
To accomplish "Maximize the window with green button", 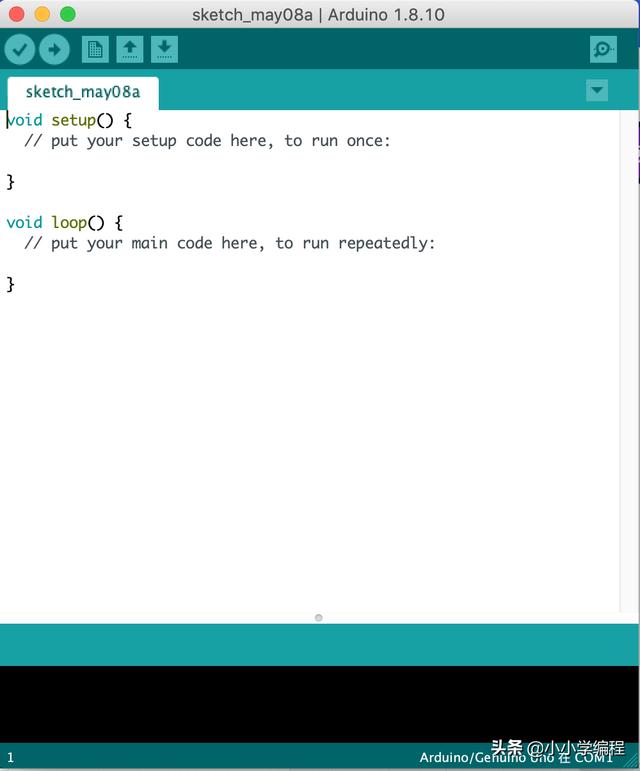I will point(68,14).
